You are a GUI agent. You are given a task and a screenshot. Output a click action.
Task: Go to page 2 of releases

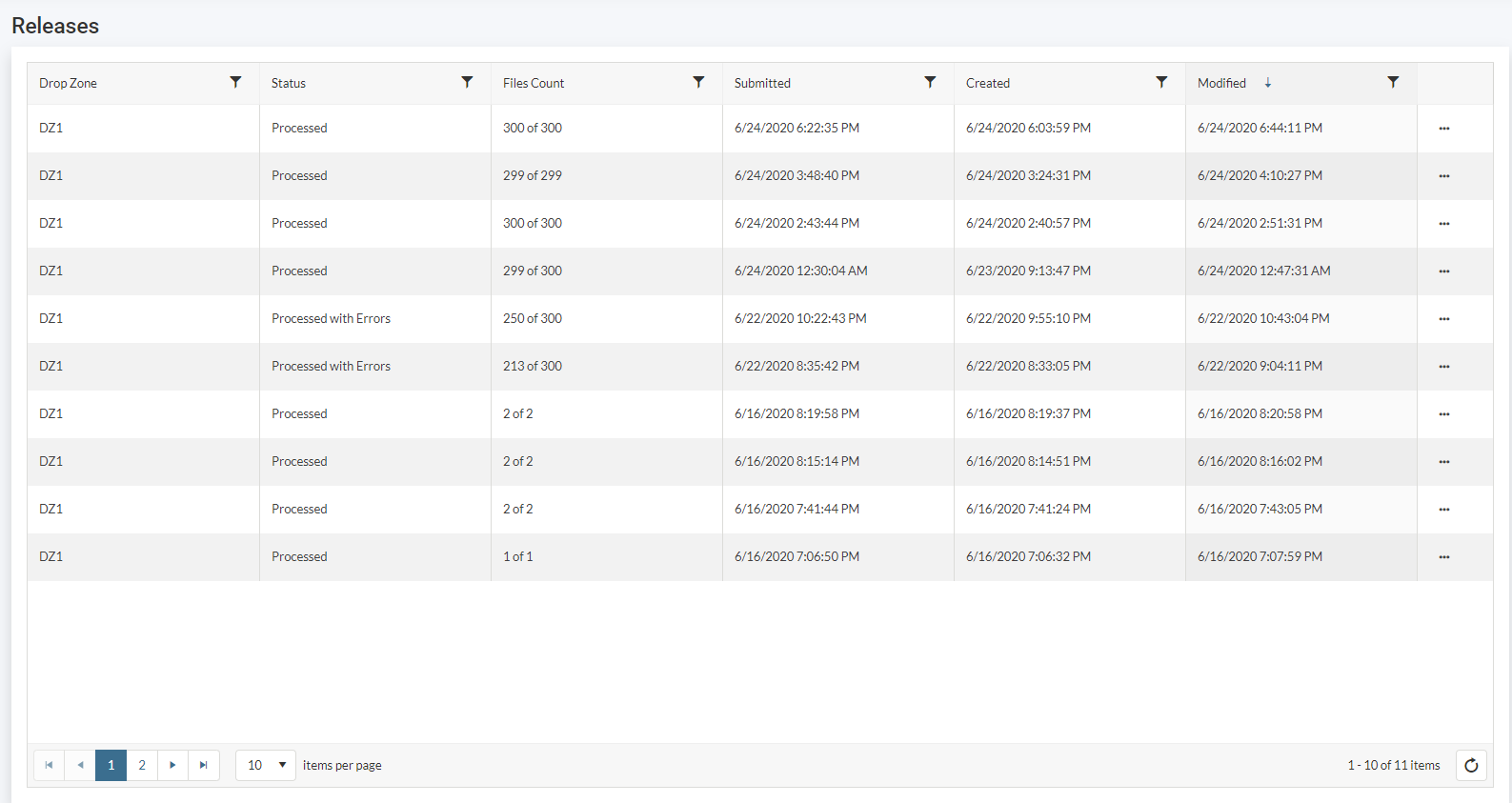point(142,765)
